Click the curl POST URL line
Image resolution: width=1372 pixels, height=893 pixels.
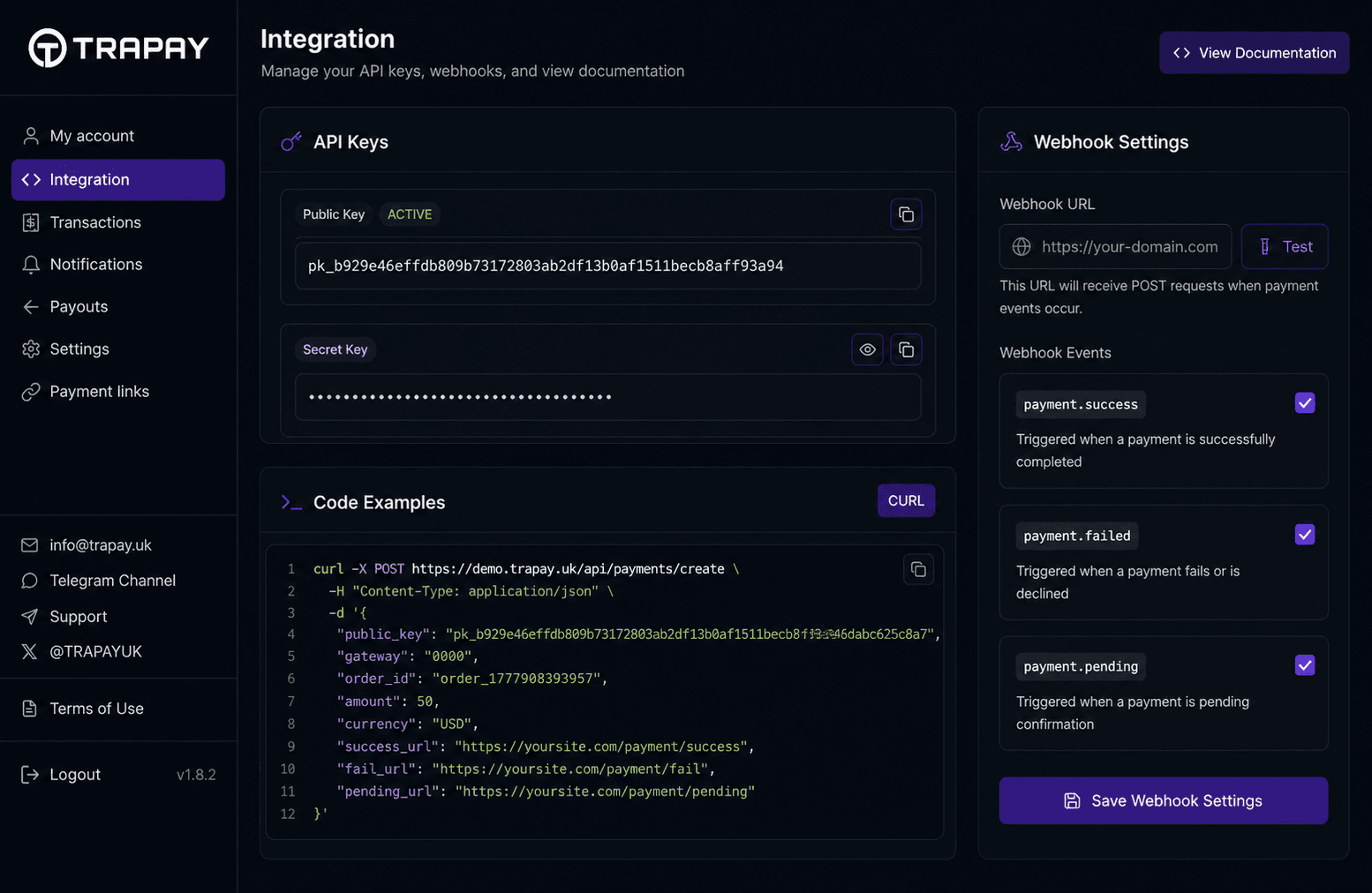tap(526, 569)
